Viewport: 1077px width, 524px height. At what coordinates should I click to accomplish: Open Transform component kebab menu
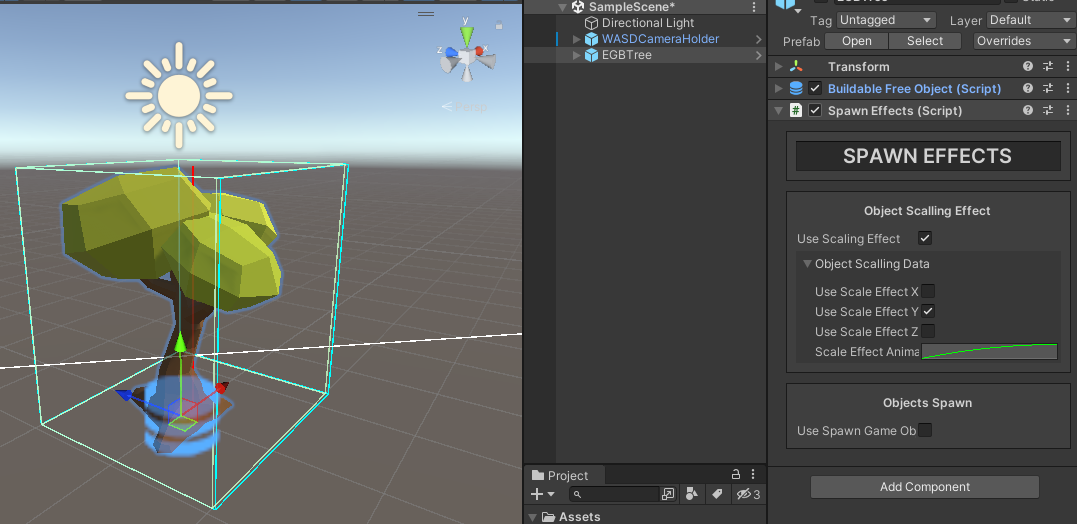(1067, 67)
